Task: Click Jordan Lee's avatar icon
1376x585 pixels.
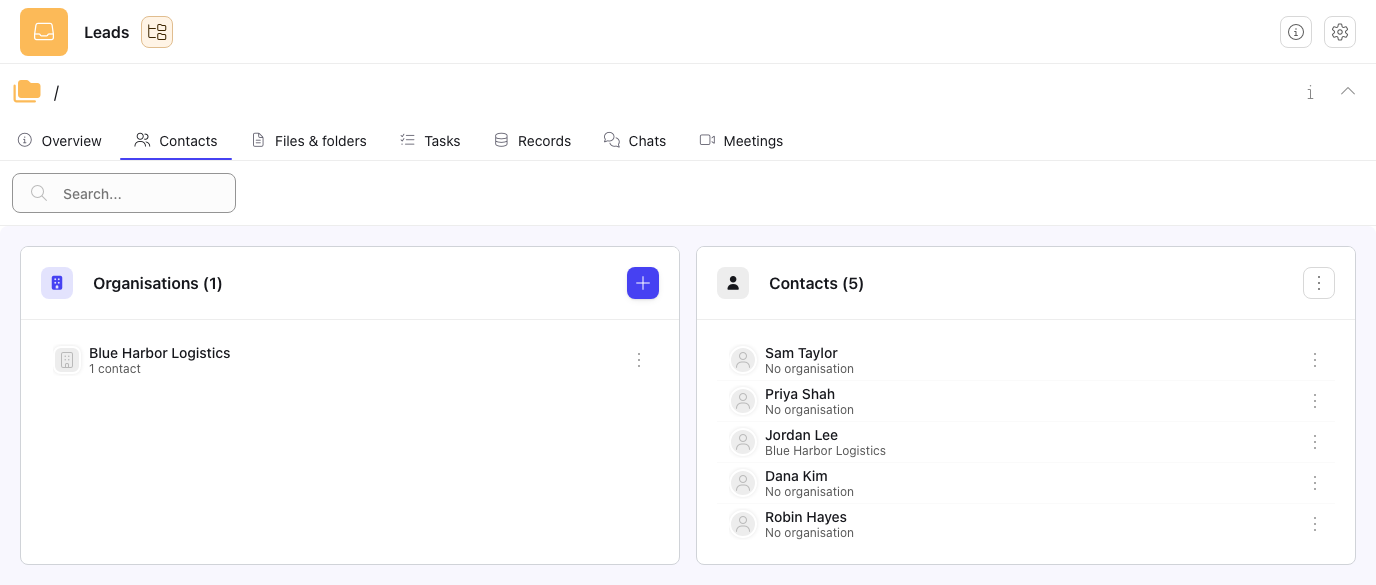Action: [x=743, y=442]
